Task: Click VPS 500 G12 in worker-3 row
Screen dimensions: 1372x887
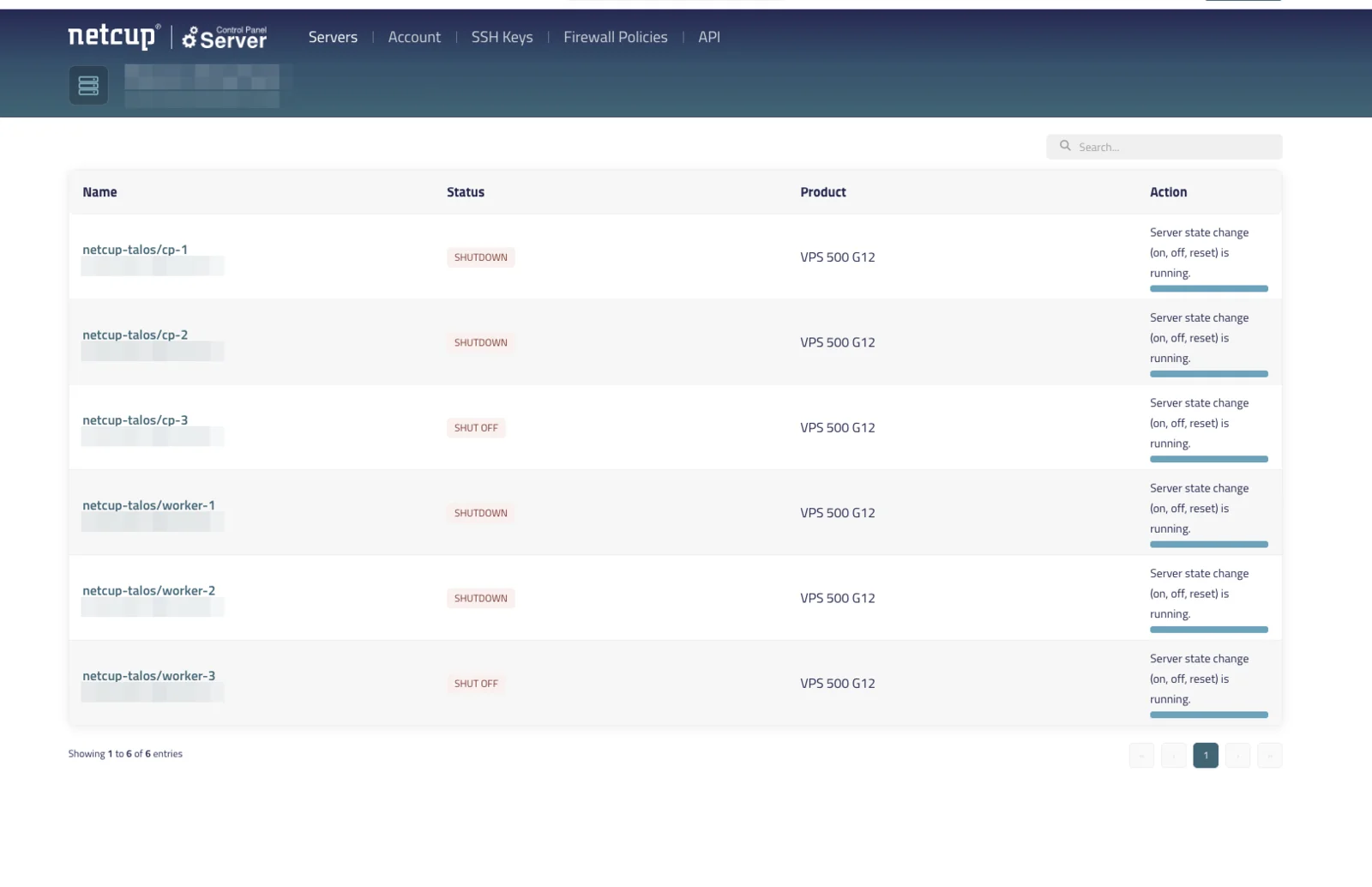Action: [838, 684]
